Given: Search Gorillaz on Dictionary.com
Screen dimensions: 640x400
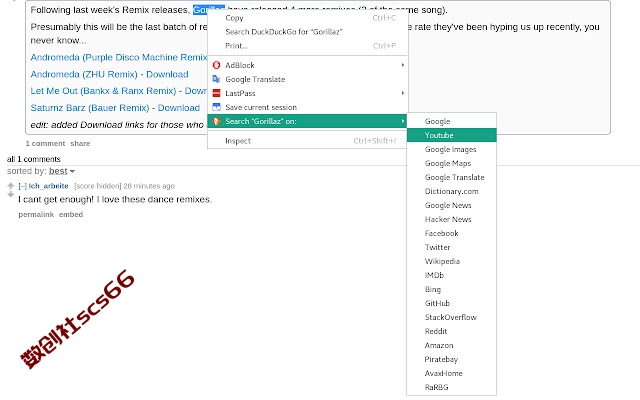Looking at the screenshot, I should click(452, 191).
